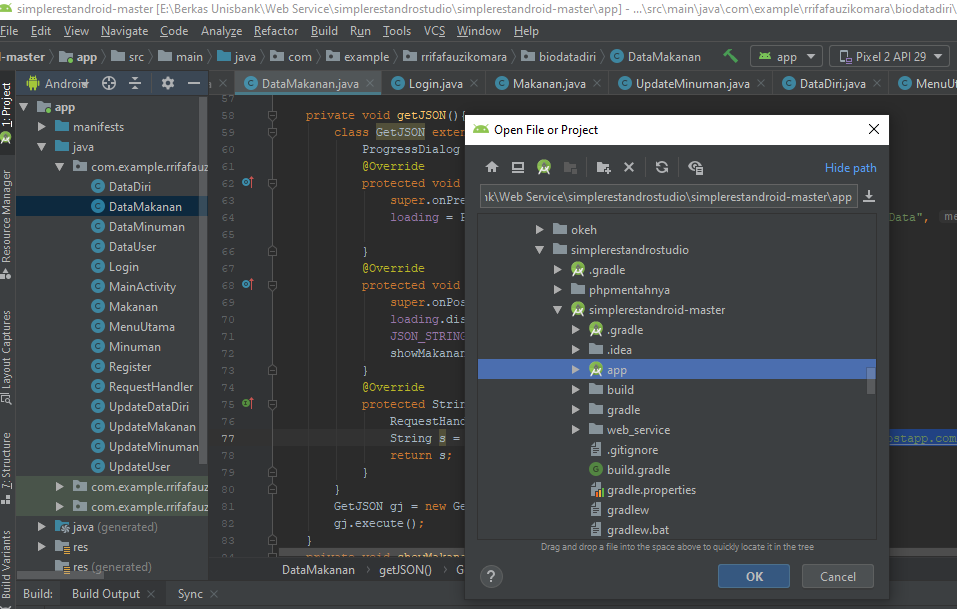Image resolution: width=957 pixels, height=609 pixels.
Task: Dismiss the dialog with Cancel
Action: [x=837, y=576]
